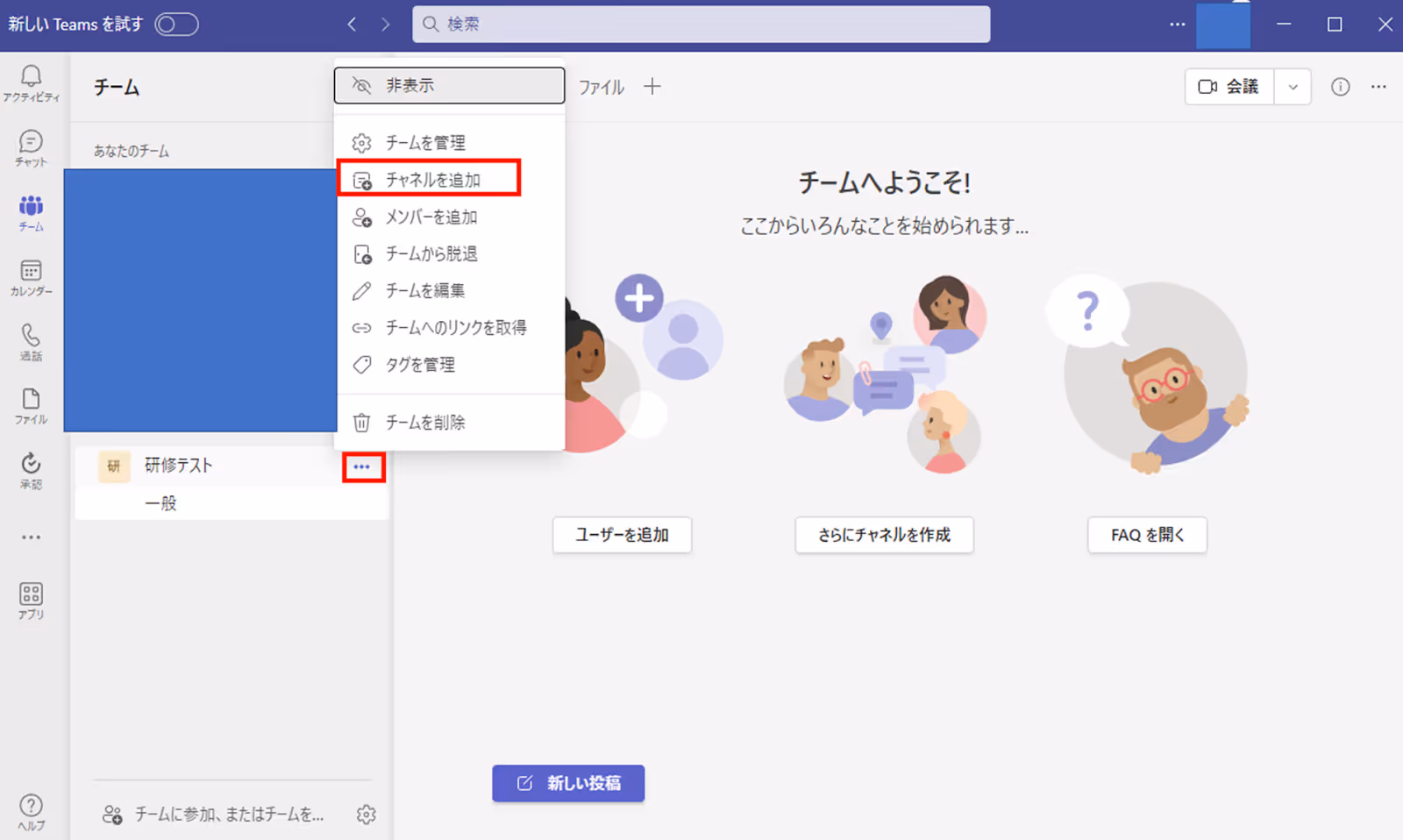Click チームに参加、またはチームを作成 link

coord(213,815)
